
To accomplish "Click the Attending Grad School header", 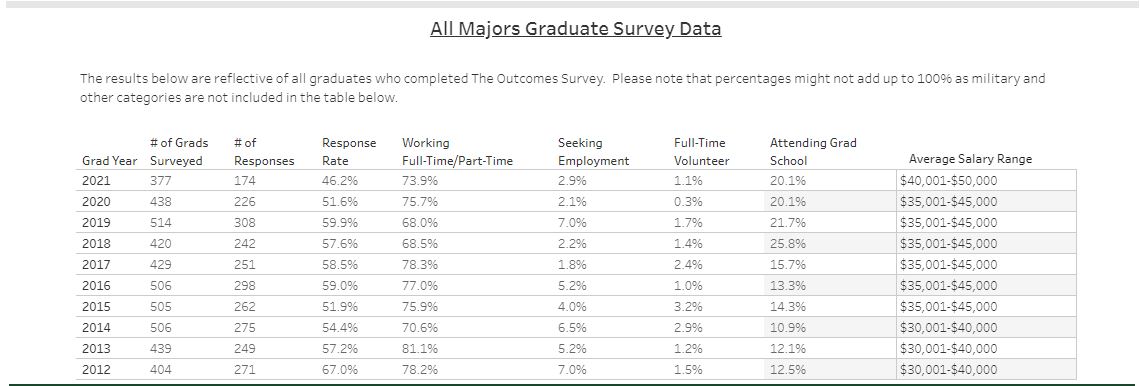I will [x=813, y=152].
